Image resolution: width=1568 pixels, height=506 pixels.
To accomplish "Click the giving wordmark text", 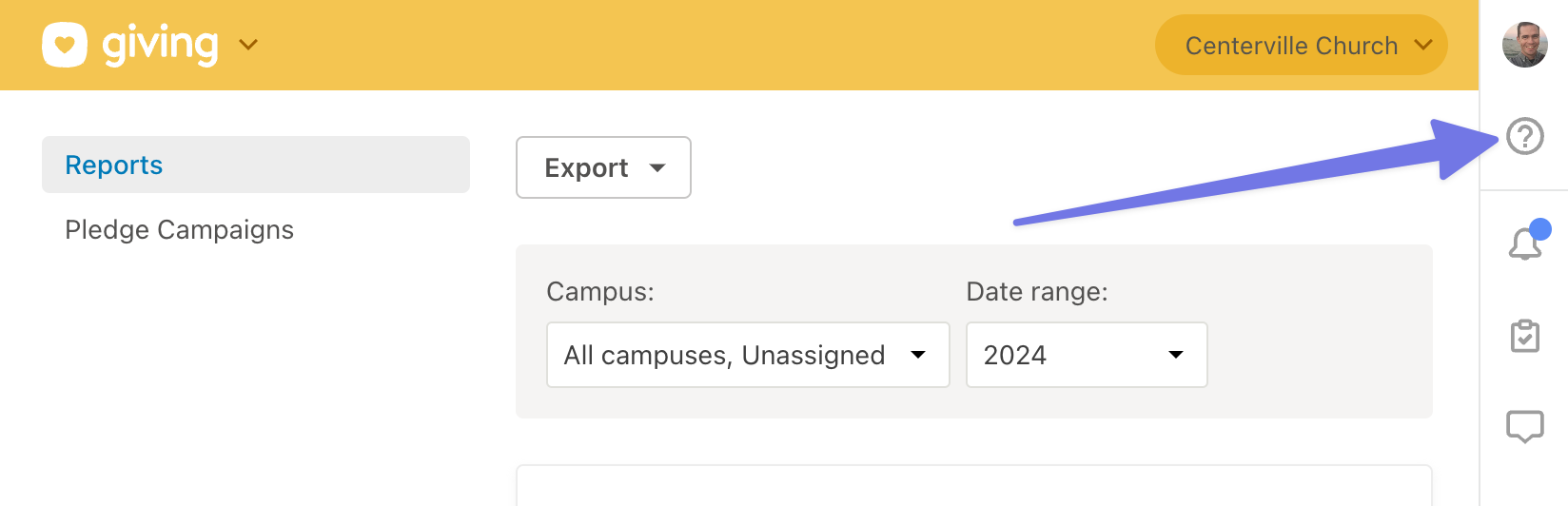I will coord(160,45).
